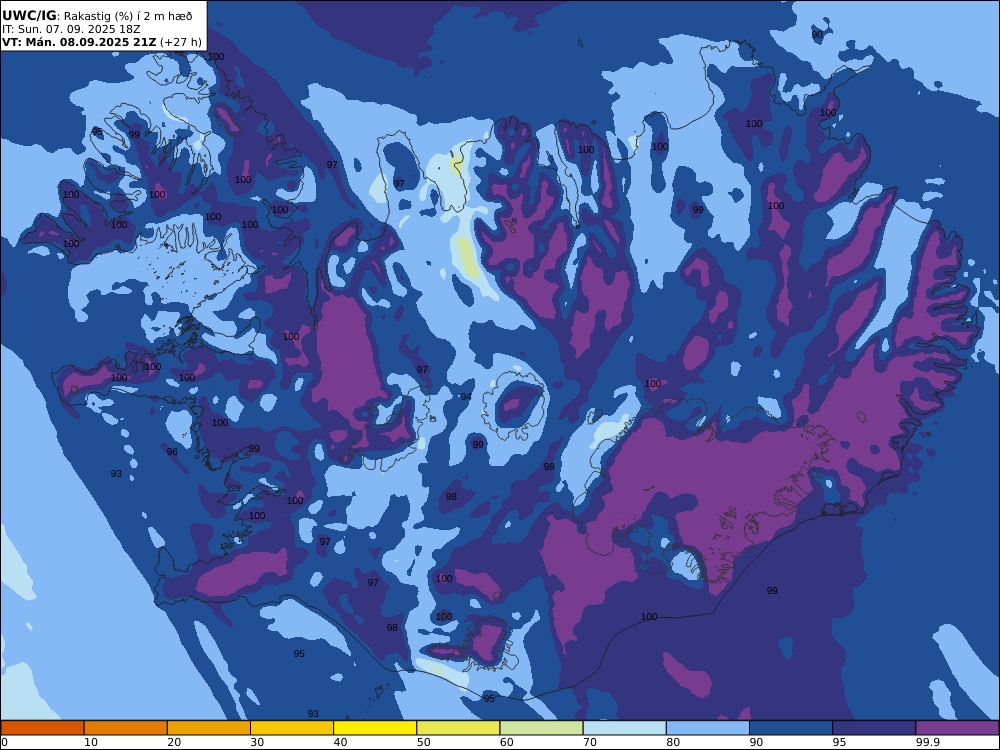Click the 'IT: Sun. 07. 09. 2025 18Z' line
1000x750 pixels.
(x=71, y=29)
